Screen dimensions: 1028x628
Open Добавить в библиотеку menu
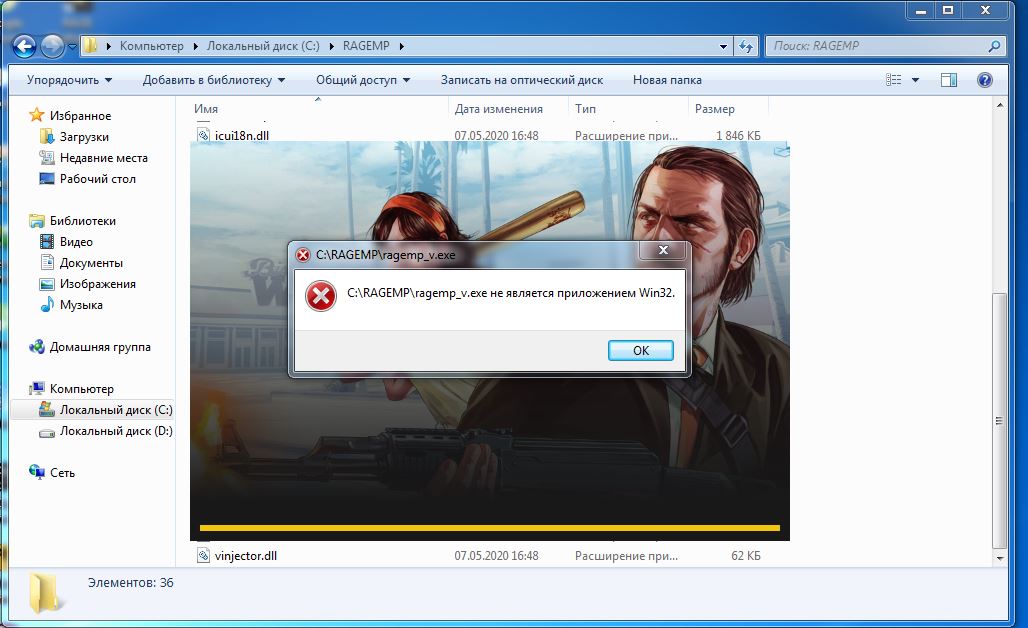[214, 80]
